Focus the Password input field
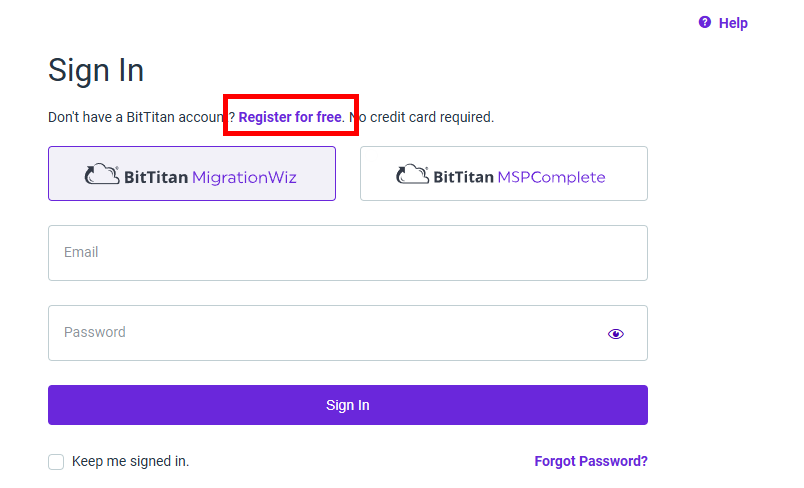Image resolution: width=804 pixels, height=488 pixels. click(x=348, y=333)
